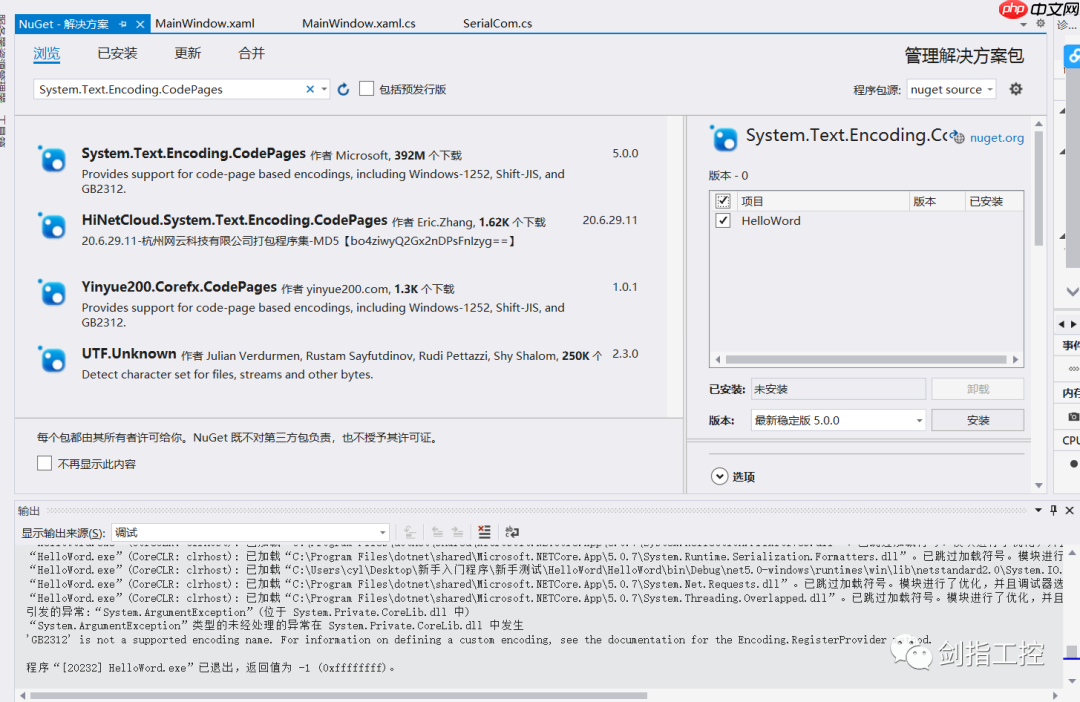Image resolution: width=1080 pixels, height=702 pixels.
Task: Open the search history dropdown arrow
Action: 324,89
